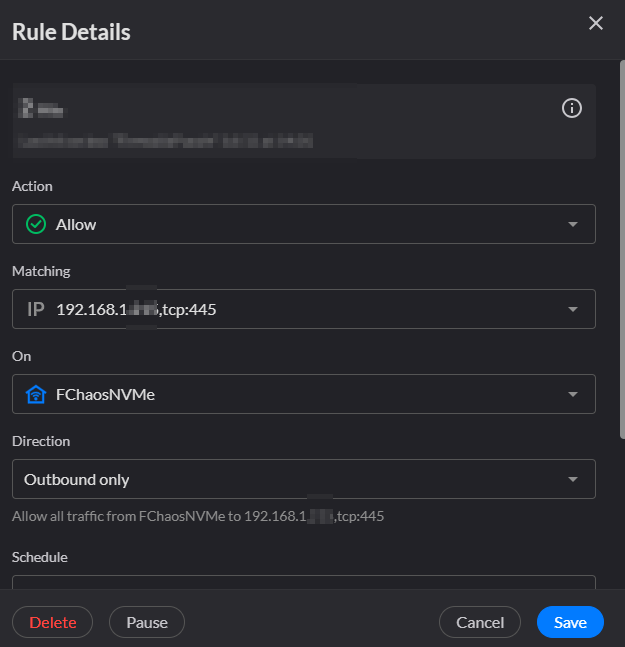Screen dimensions: 625x647
Task: Click the green checkmark Allow icon
Action: [36, 224]
